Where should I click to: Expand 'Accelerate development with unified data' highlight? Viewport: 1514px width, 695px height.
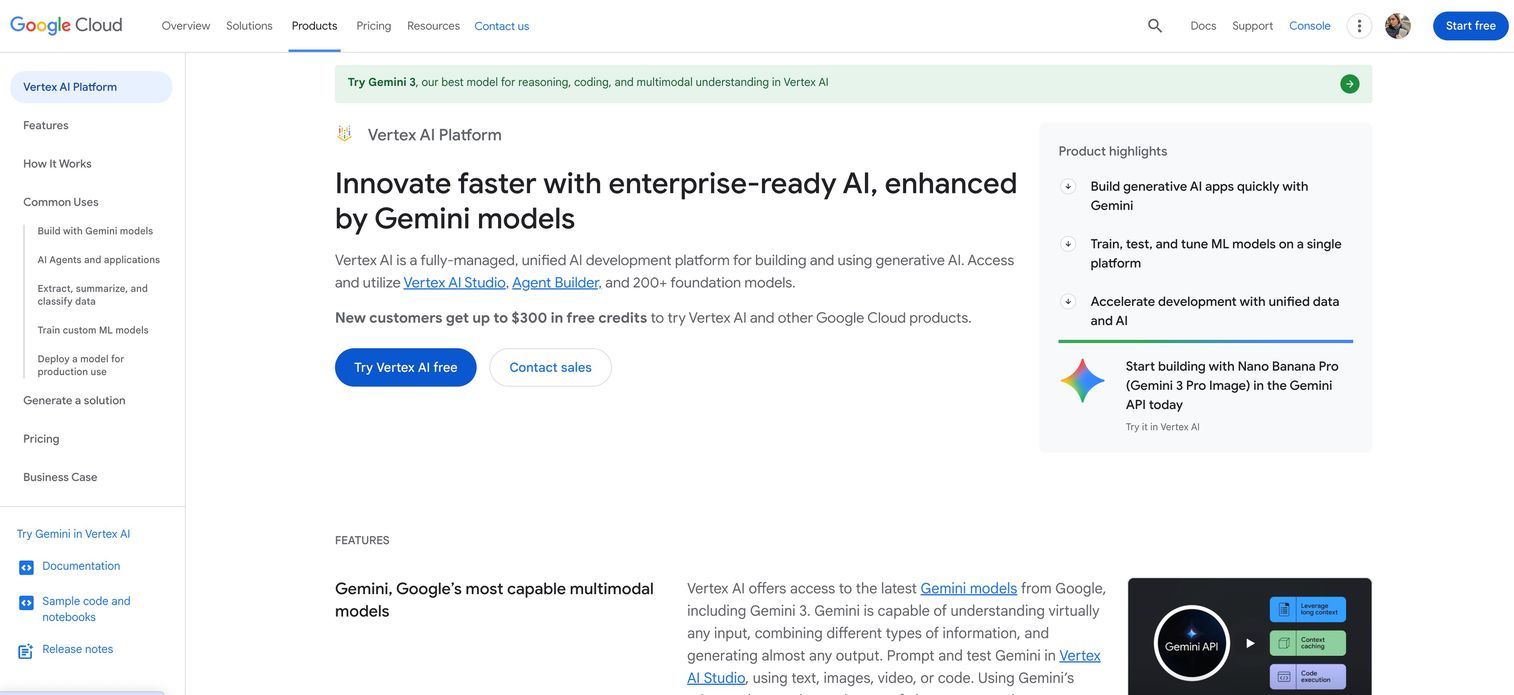point(1068,301)
